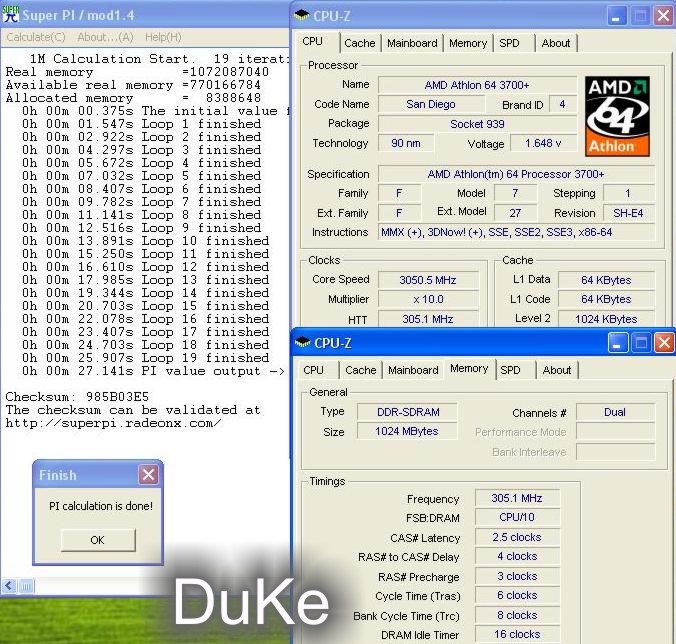Click CAS# Latency value 2.5 clocks
The height and width of the screenshot is (644, 676).
(x=517, y=537)
